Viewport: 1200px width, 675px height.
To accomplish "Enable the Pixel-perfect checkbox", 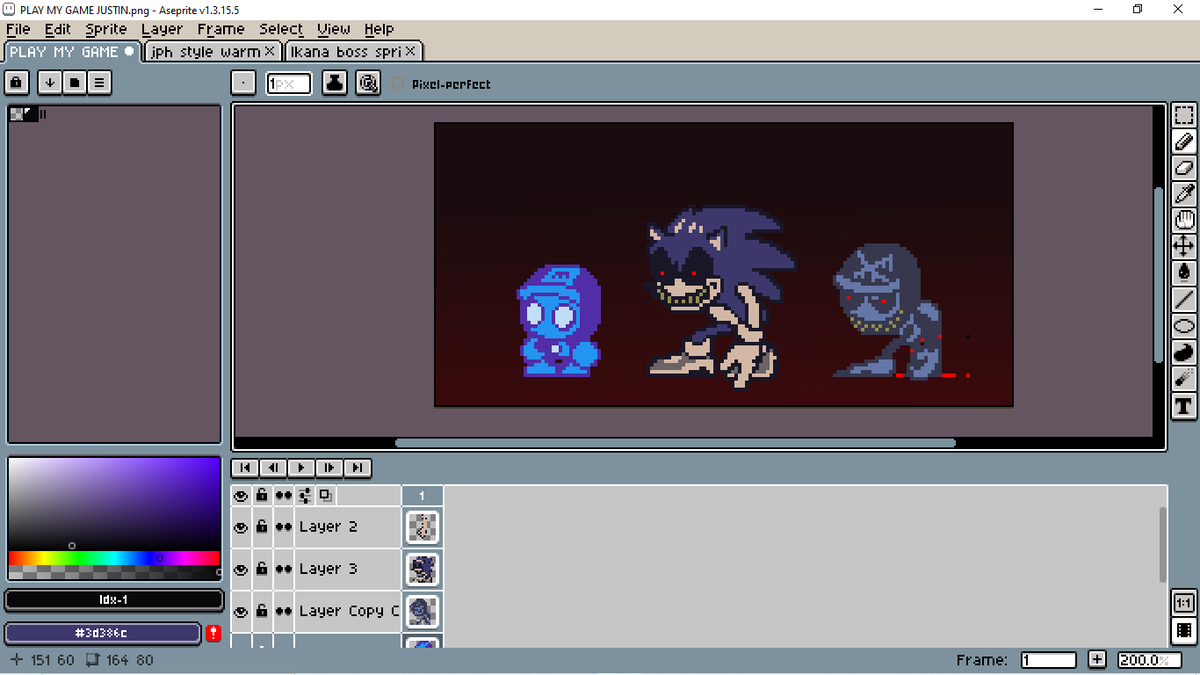I will pyautogui.click(x=398, y=84).
